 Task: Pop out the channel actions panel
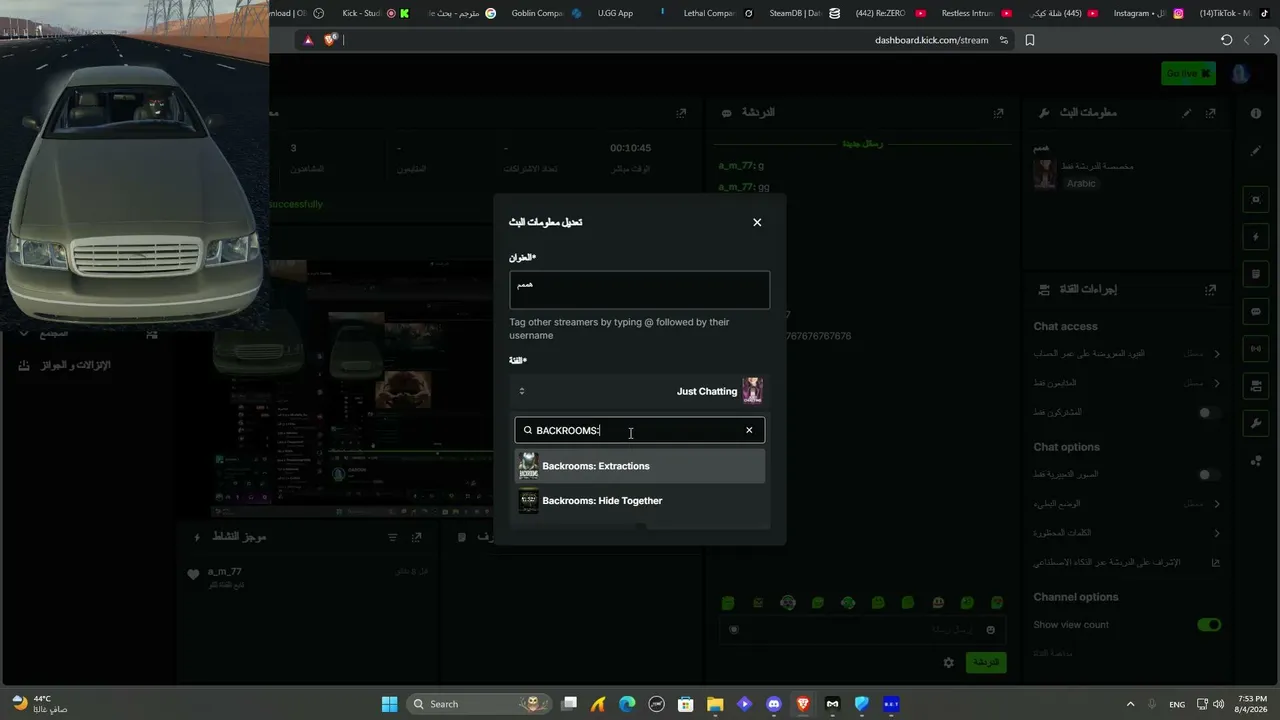click(x=1210, y=290)
